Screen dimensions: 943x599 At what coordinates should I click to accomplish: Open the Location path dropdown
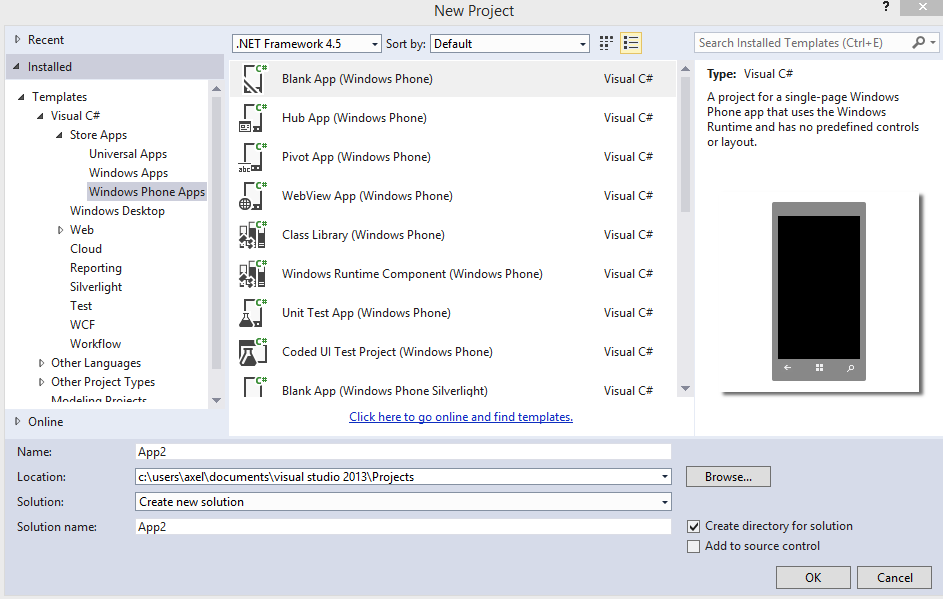coord(665,477)
